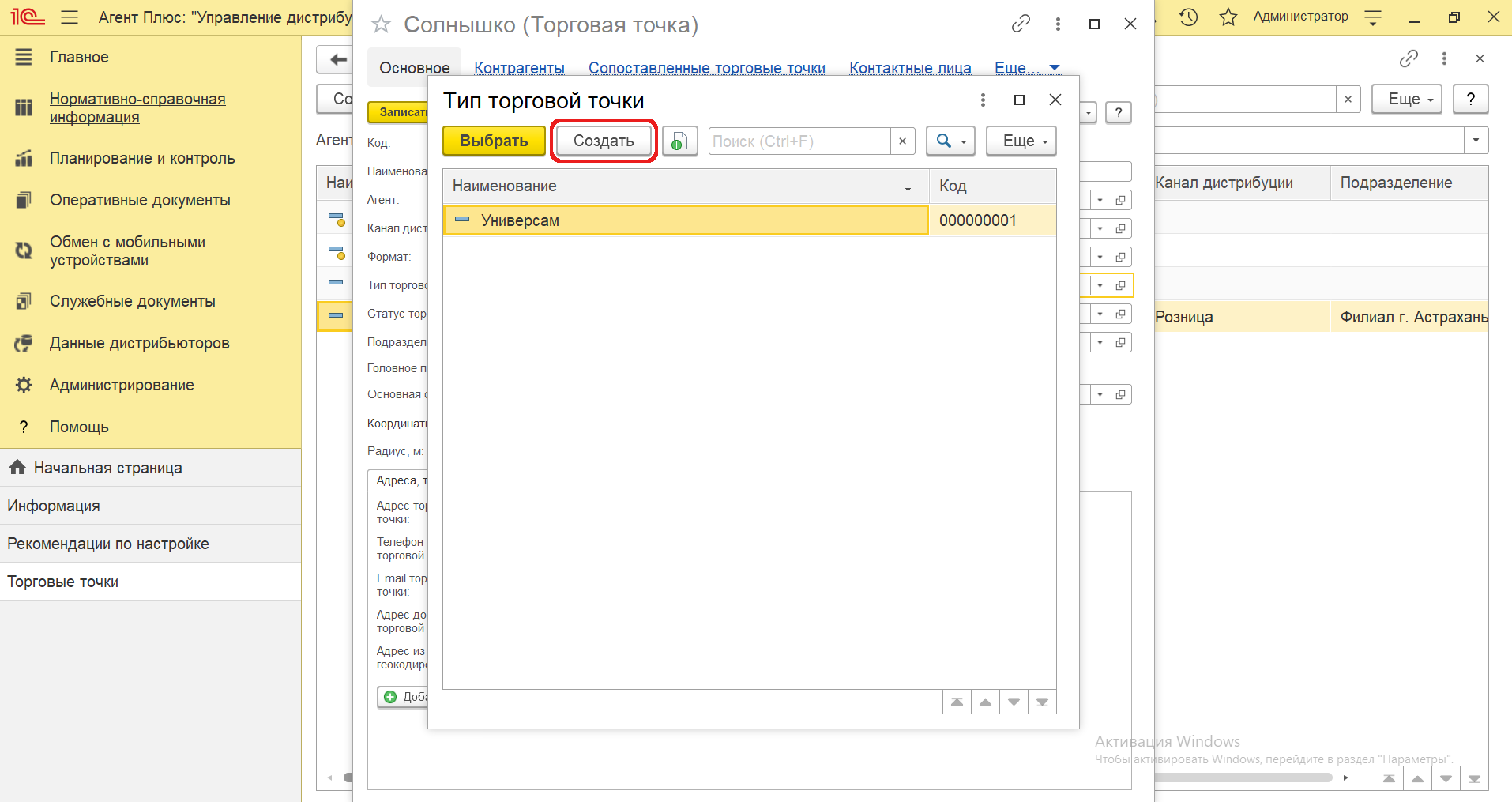Click the Создать button

point(604,141)
